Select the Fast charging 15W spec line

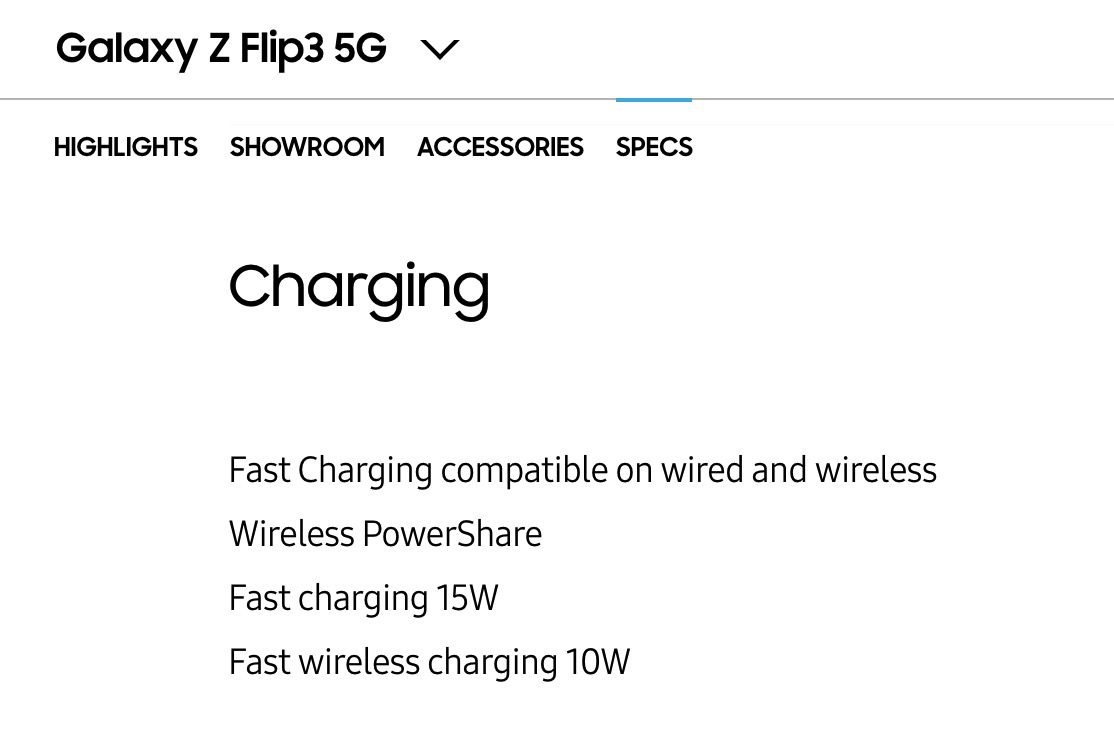(x=364, y=598)
